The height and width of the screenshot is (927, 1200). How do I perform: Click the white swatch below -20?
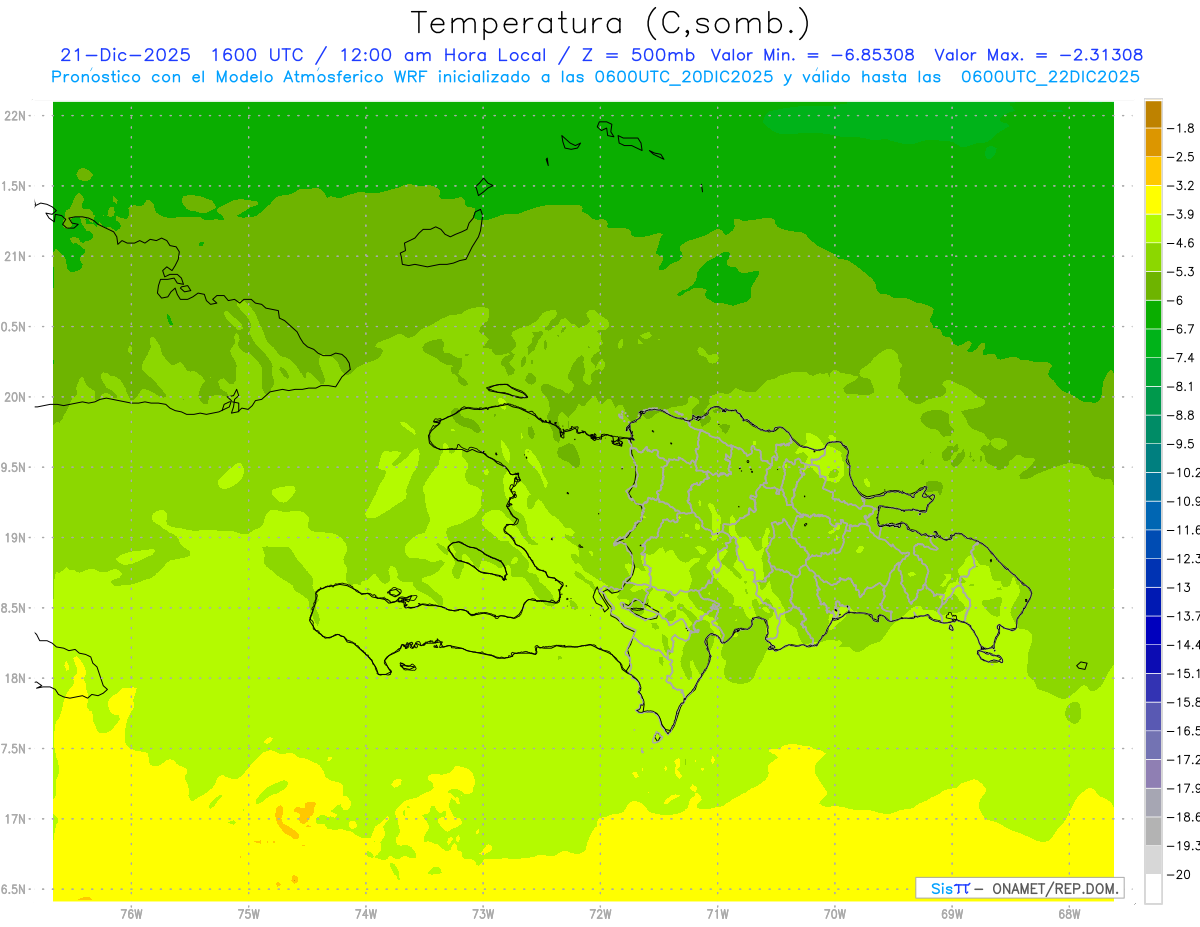[x=1153, y=889]
